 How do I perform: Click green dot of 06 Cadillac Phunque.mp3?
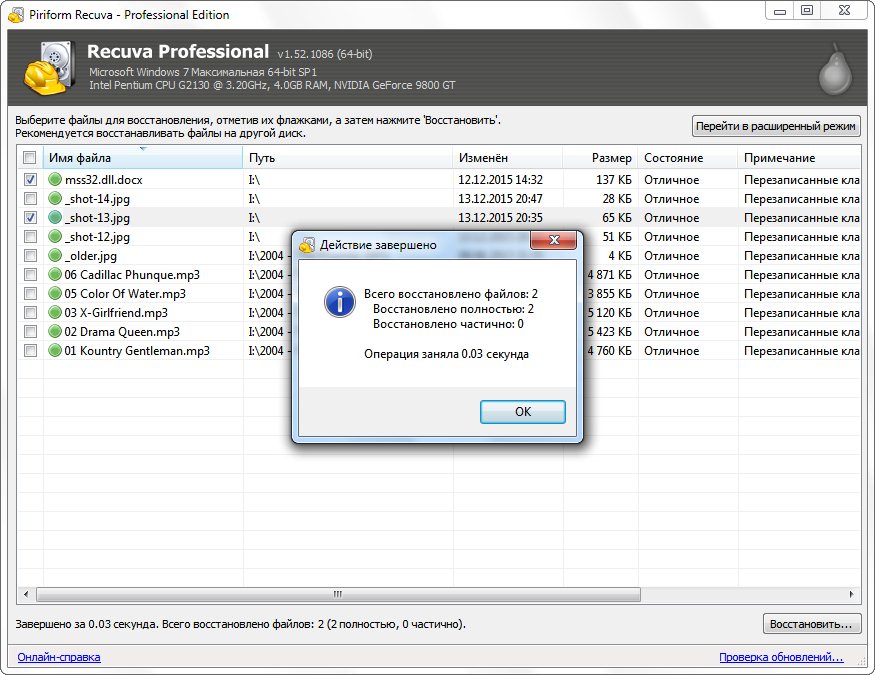tap(55, 274)
